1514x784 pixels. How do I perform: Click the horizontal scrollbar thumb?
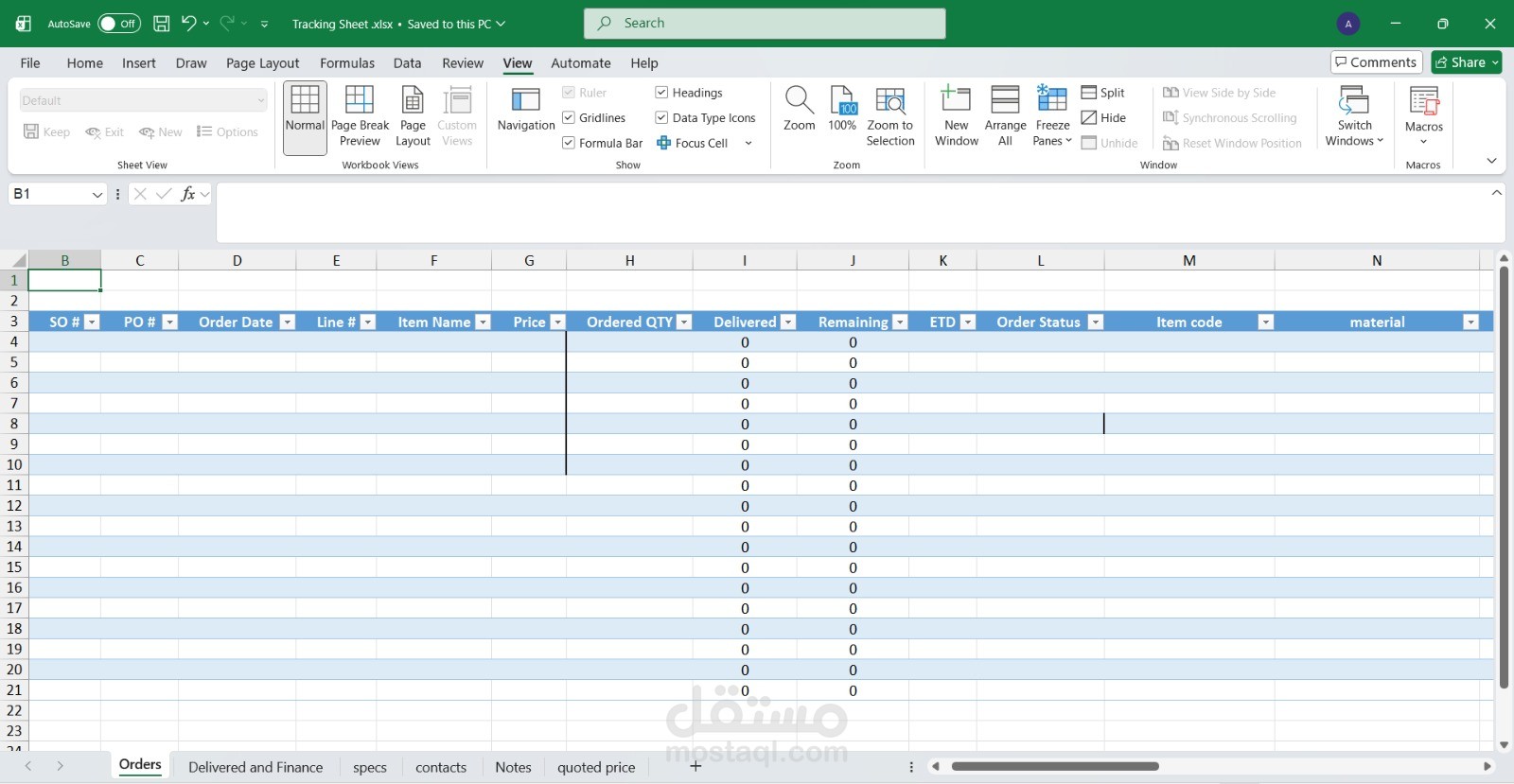tap(1055, 767)
